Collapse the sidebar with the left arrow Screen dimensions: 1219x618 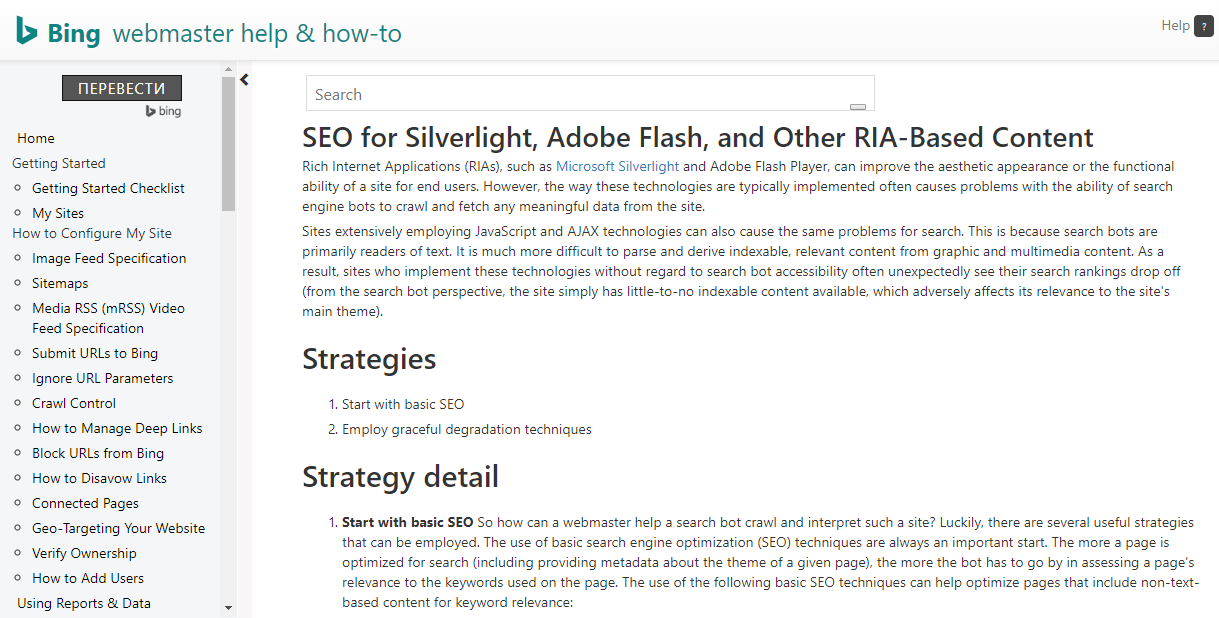tap(244, 80)
